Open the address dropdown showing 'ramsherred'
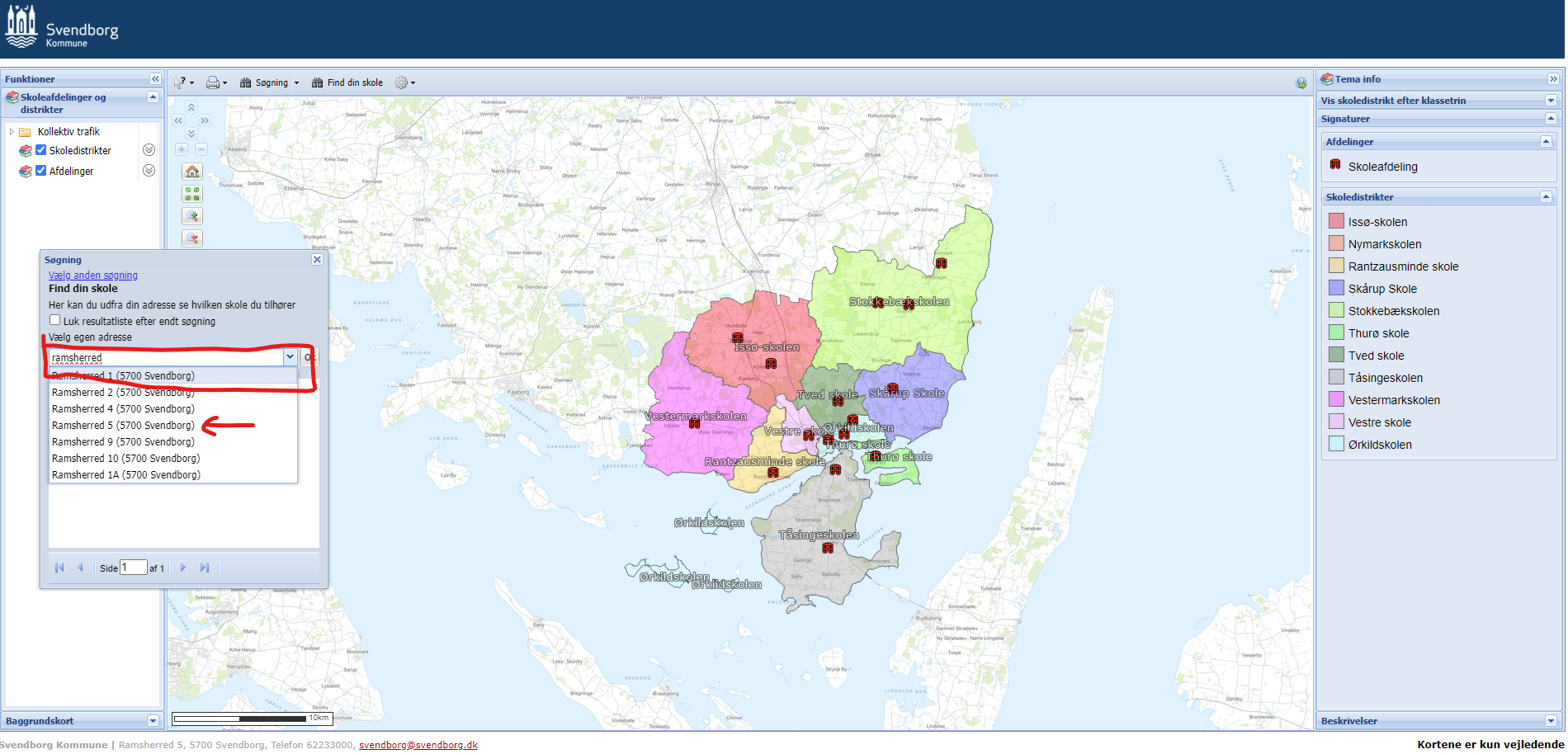1568x754 pixels. 290,356
